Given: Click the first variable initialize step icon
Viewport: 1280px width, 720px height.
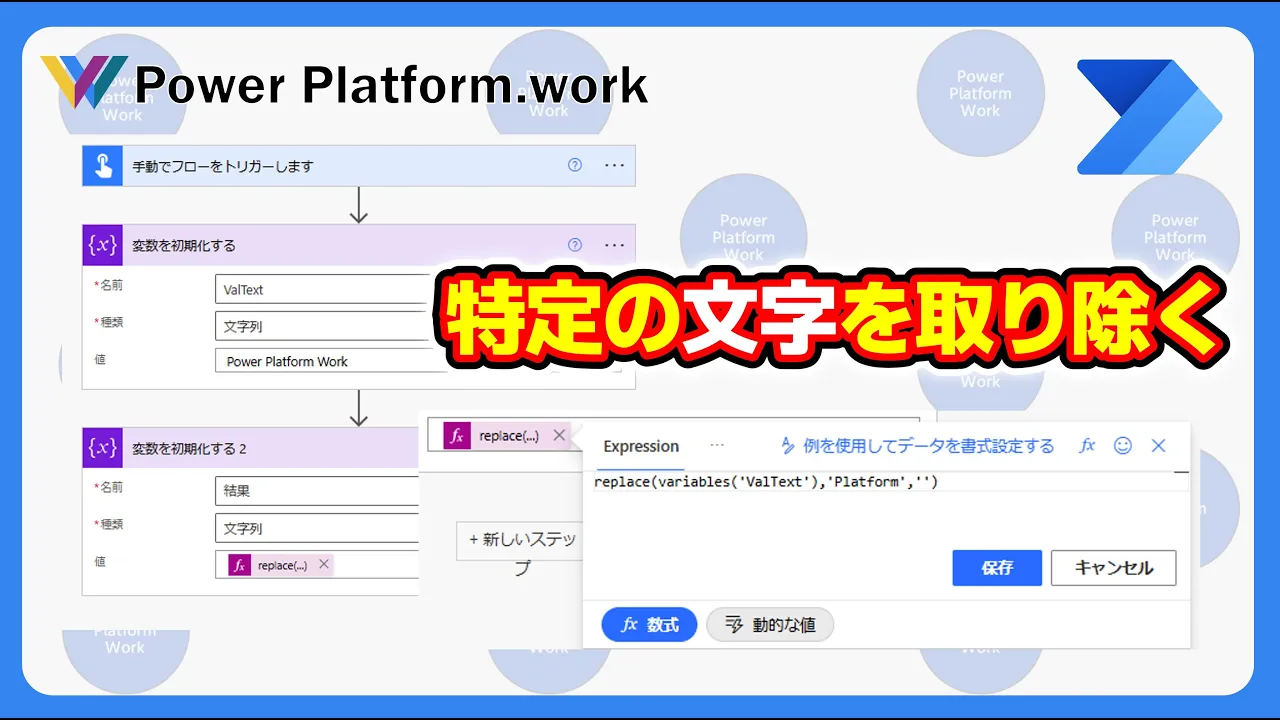Looking at the screenshot, I should tap(102, 245).
